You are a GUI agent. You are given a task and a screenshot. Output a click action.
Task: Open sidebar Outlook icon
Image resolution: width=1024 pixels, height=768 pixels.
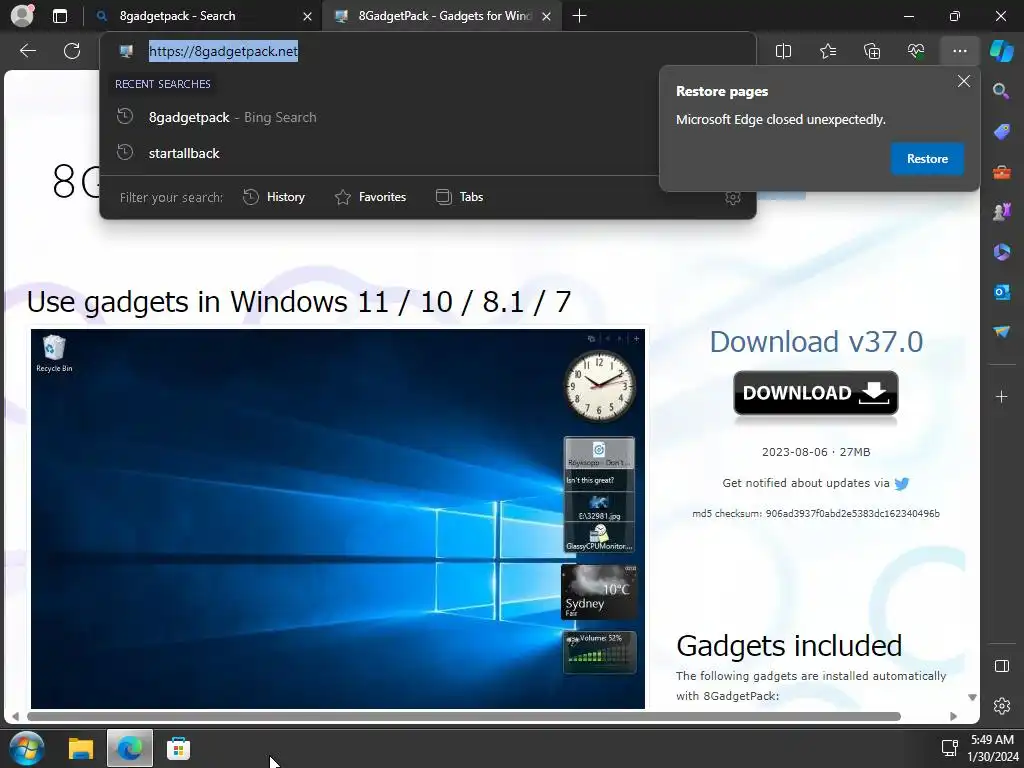1001,292
